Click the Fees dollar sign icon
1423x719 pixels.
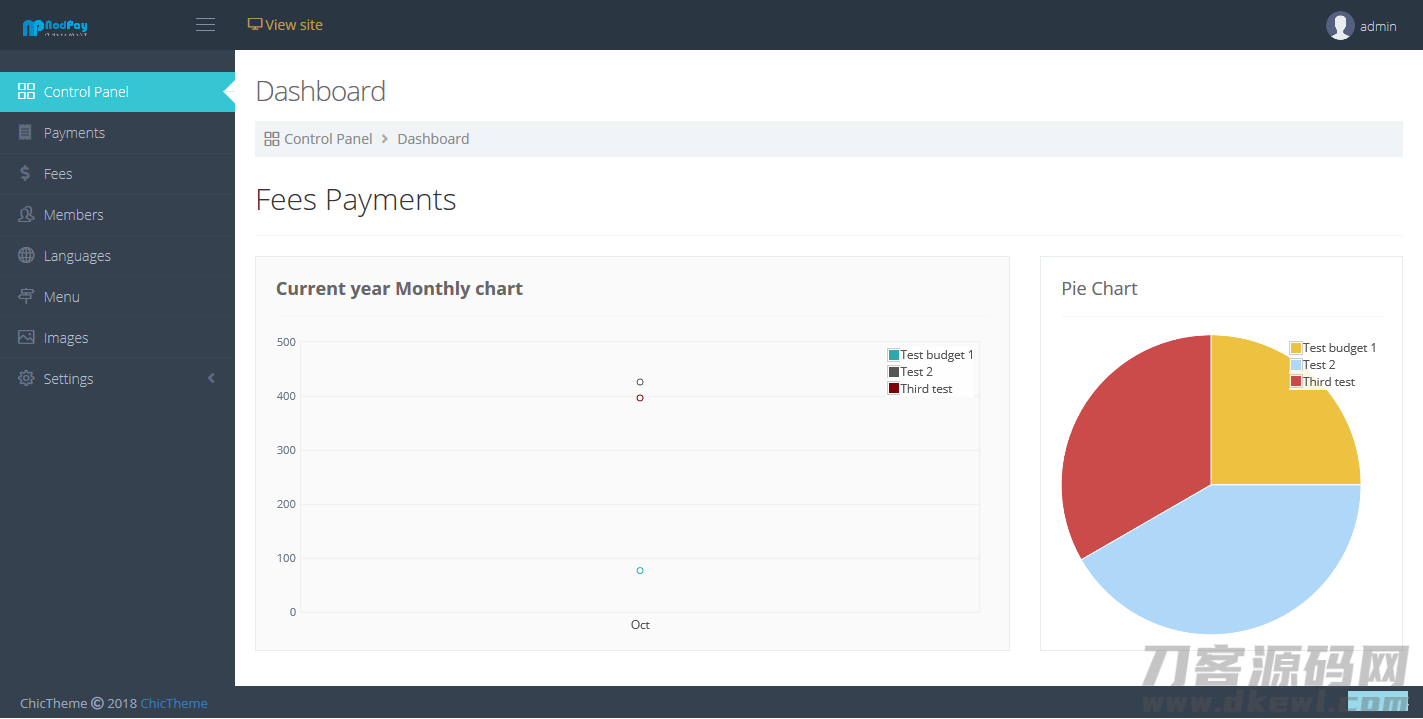pos(26,174)
